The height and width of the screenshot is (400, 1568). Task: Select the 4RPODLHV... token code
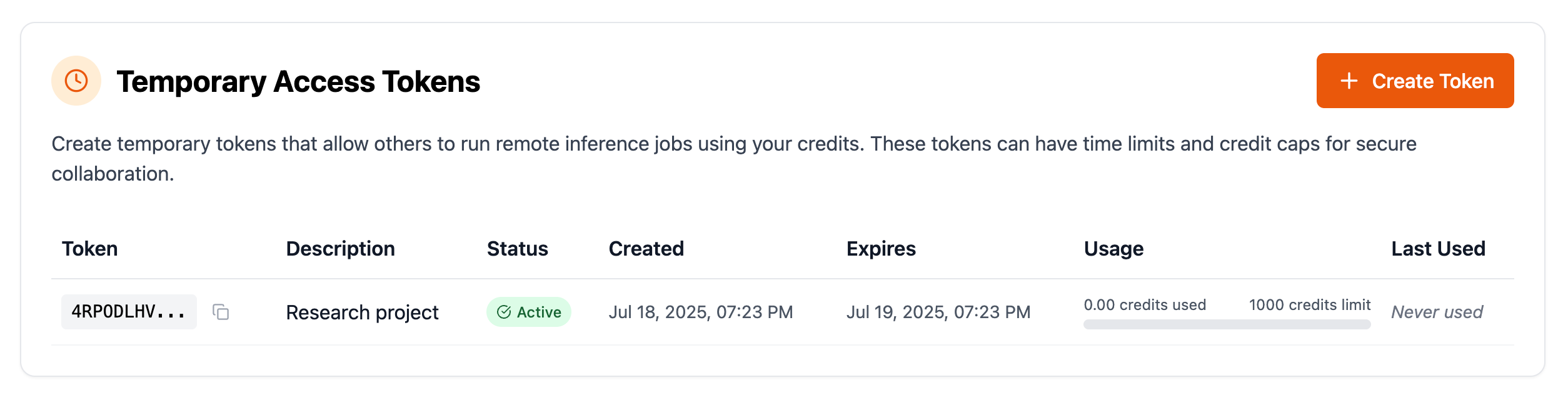click(x=129, y=312)
